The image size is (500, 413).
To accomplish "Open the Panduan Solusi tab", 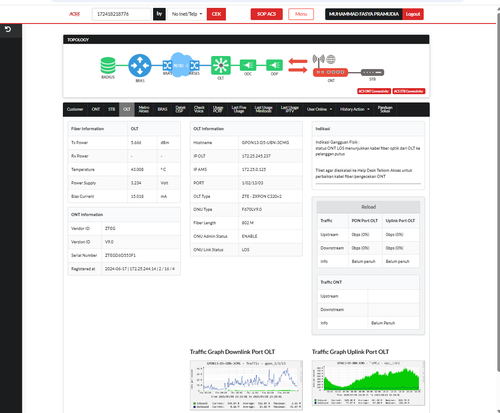I will (x=385, y=109).
